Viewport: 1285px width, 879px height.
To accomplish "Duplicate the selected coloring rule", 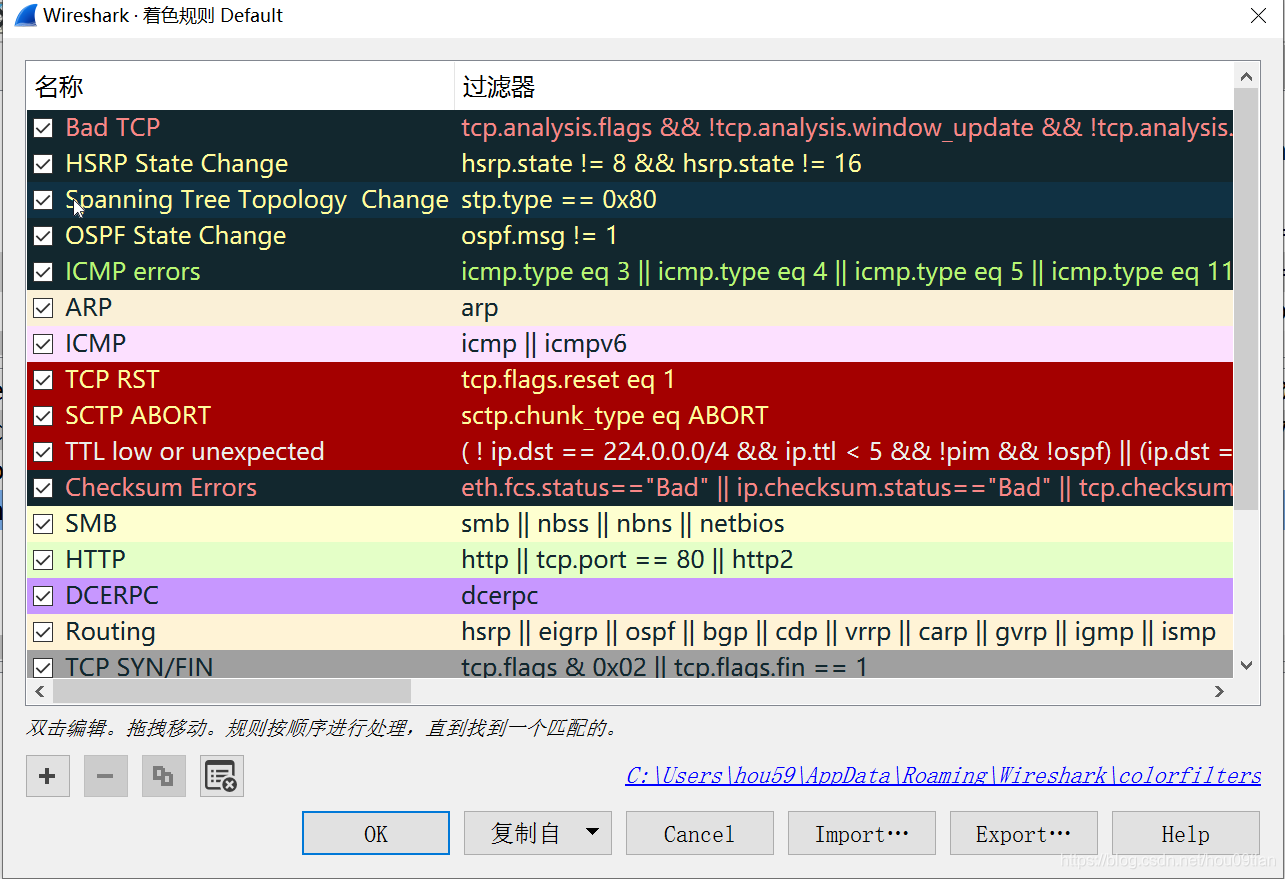I will [163, 776].
